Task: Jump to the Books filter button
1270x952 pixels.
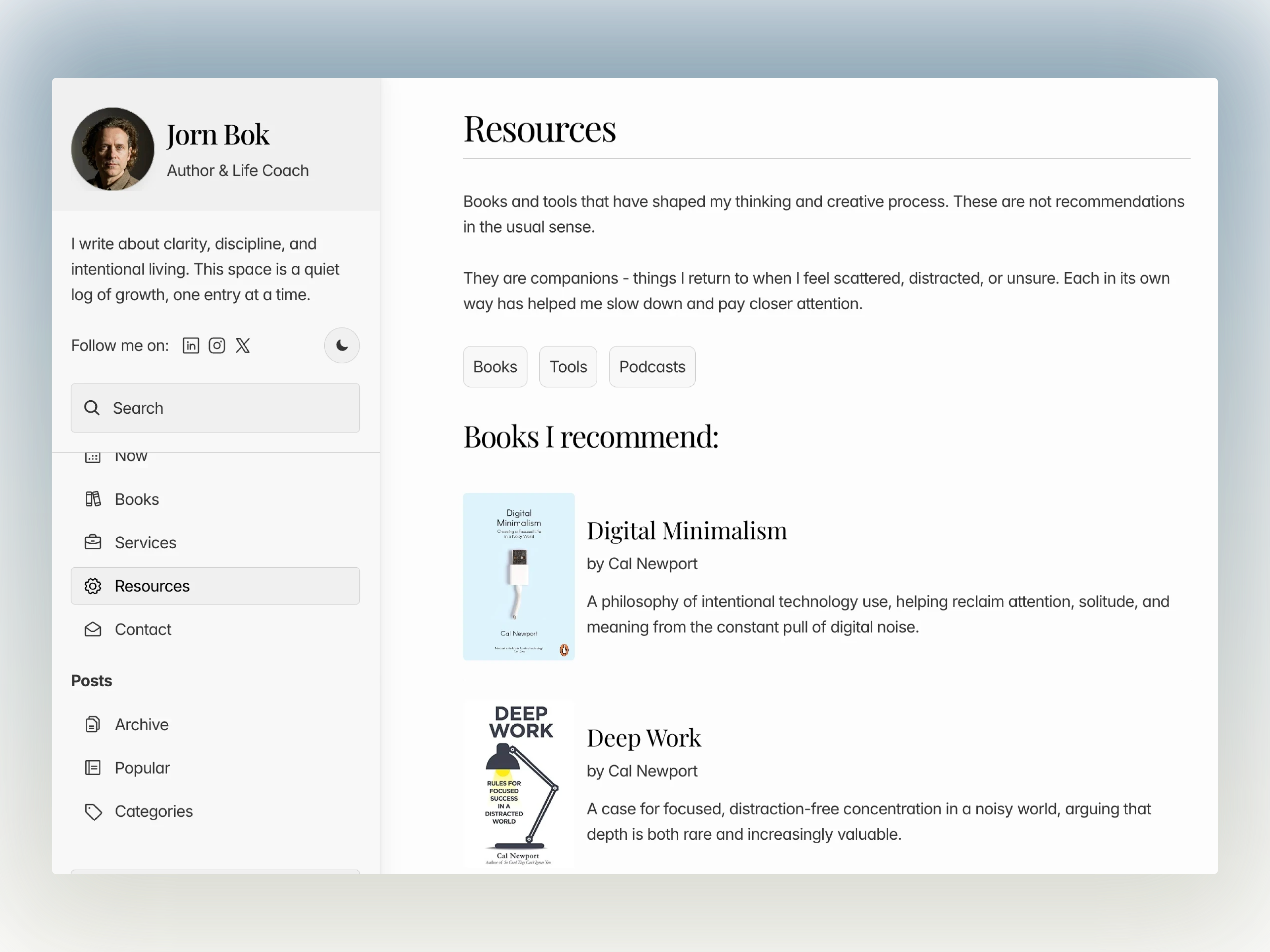Action: (495, 367)
